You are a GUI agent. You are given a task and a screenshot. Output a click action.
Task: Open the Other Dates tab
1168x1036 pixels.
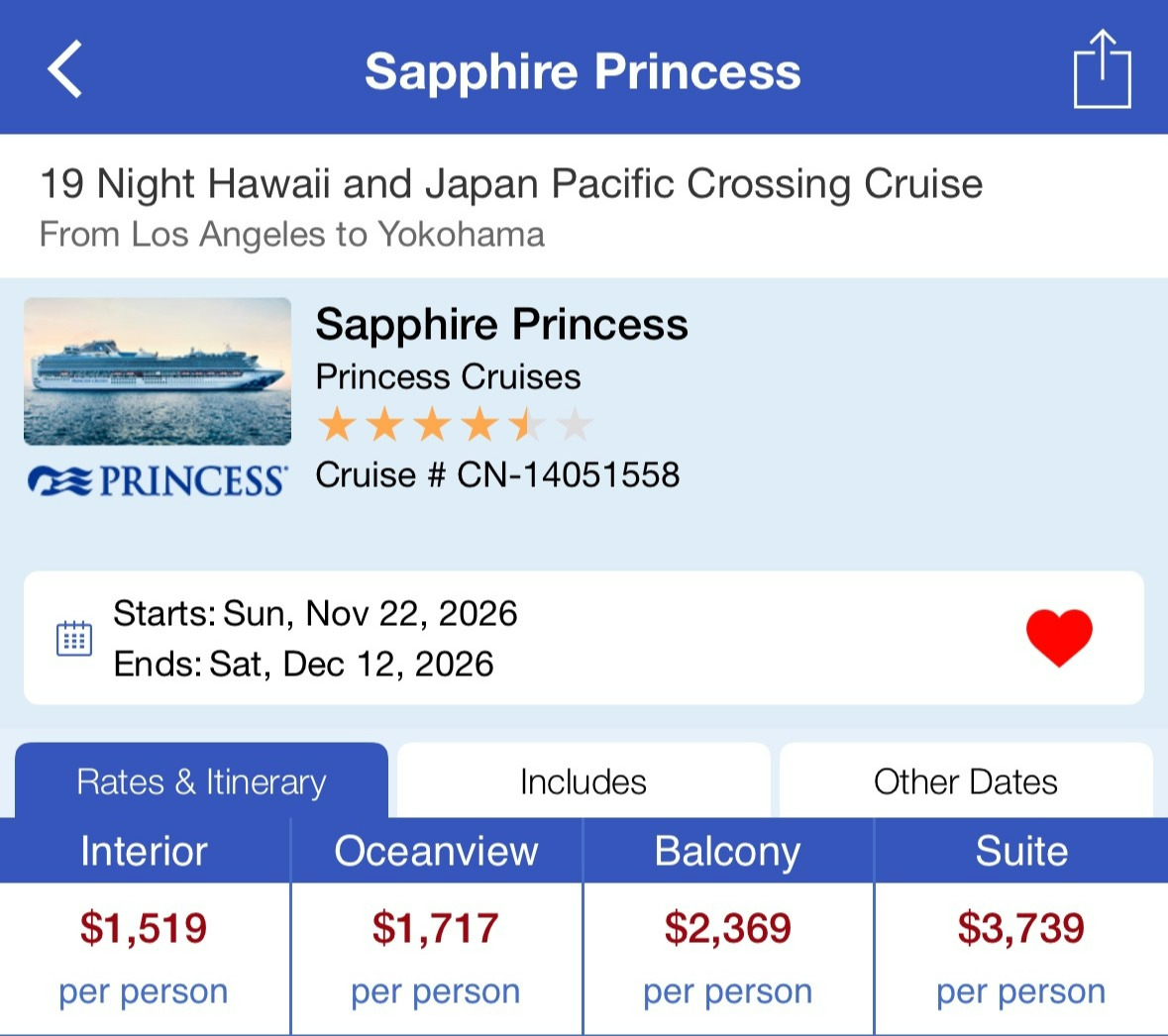966,781
